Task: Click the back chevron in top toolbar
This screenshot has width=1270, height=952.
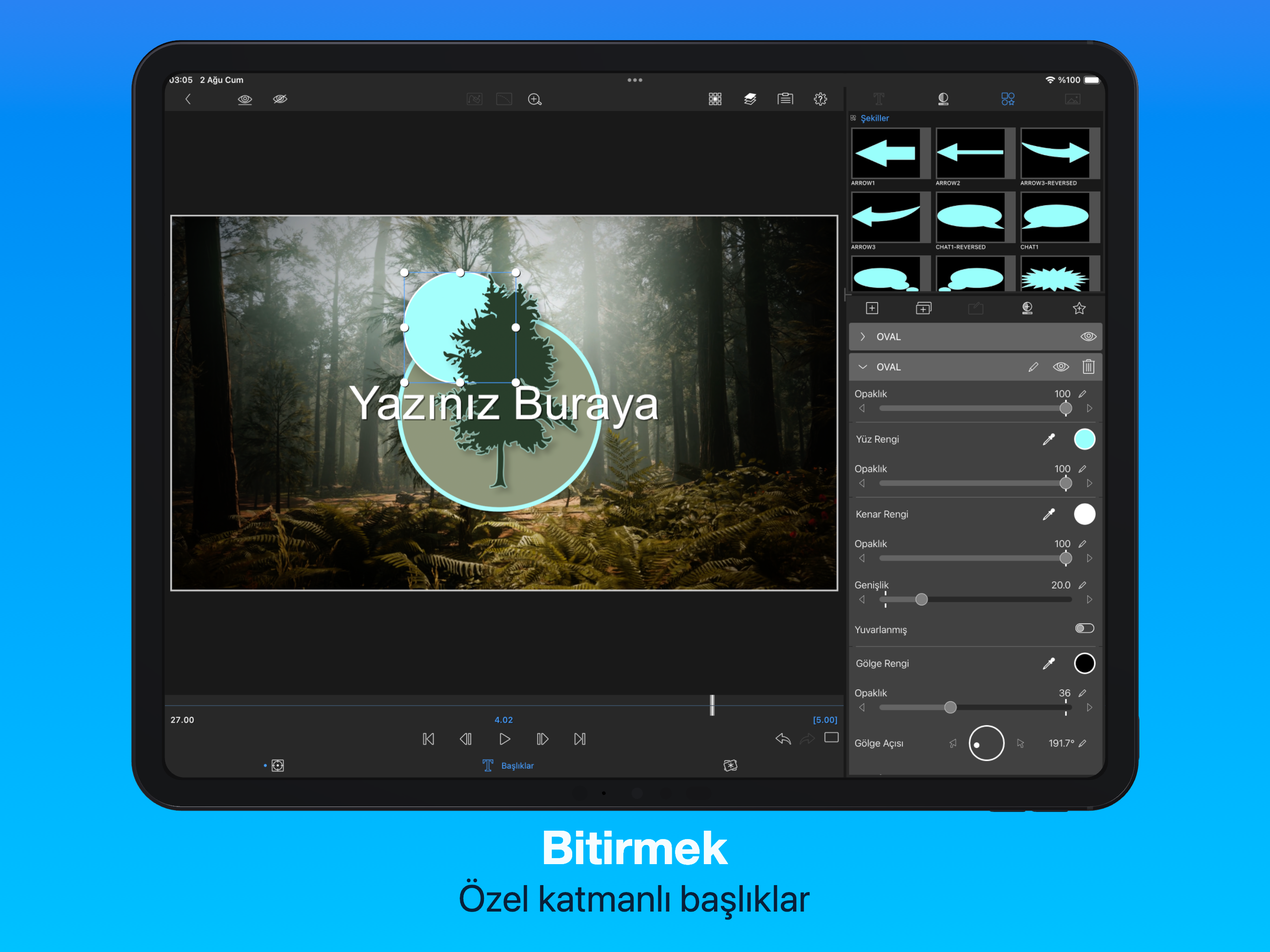Action: (188, 99)
